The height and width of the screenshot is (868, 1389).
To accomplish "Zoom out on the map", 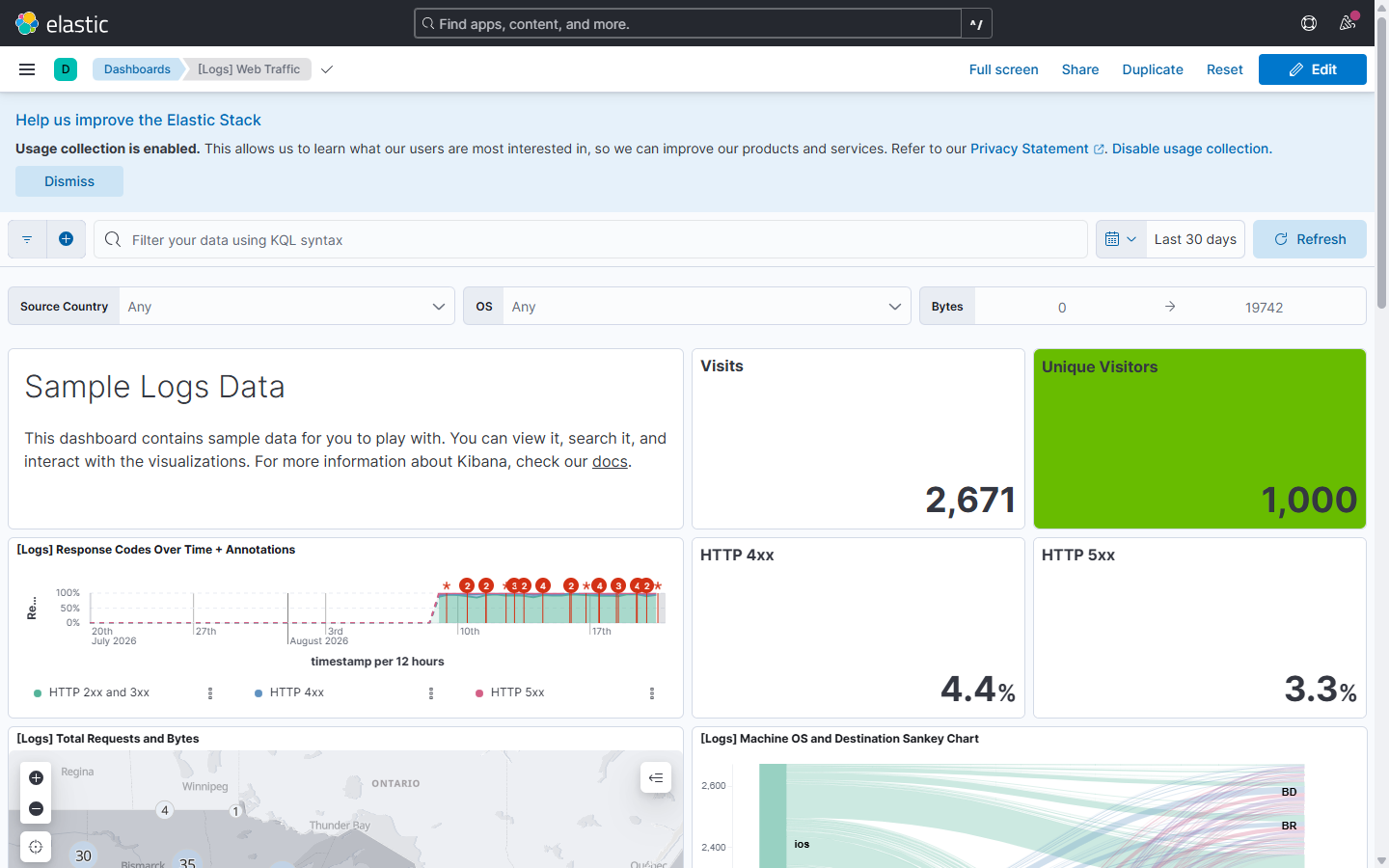I will point(36,808).
